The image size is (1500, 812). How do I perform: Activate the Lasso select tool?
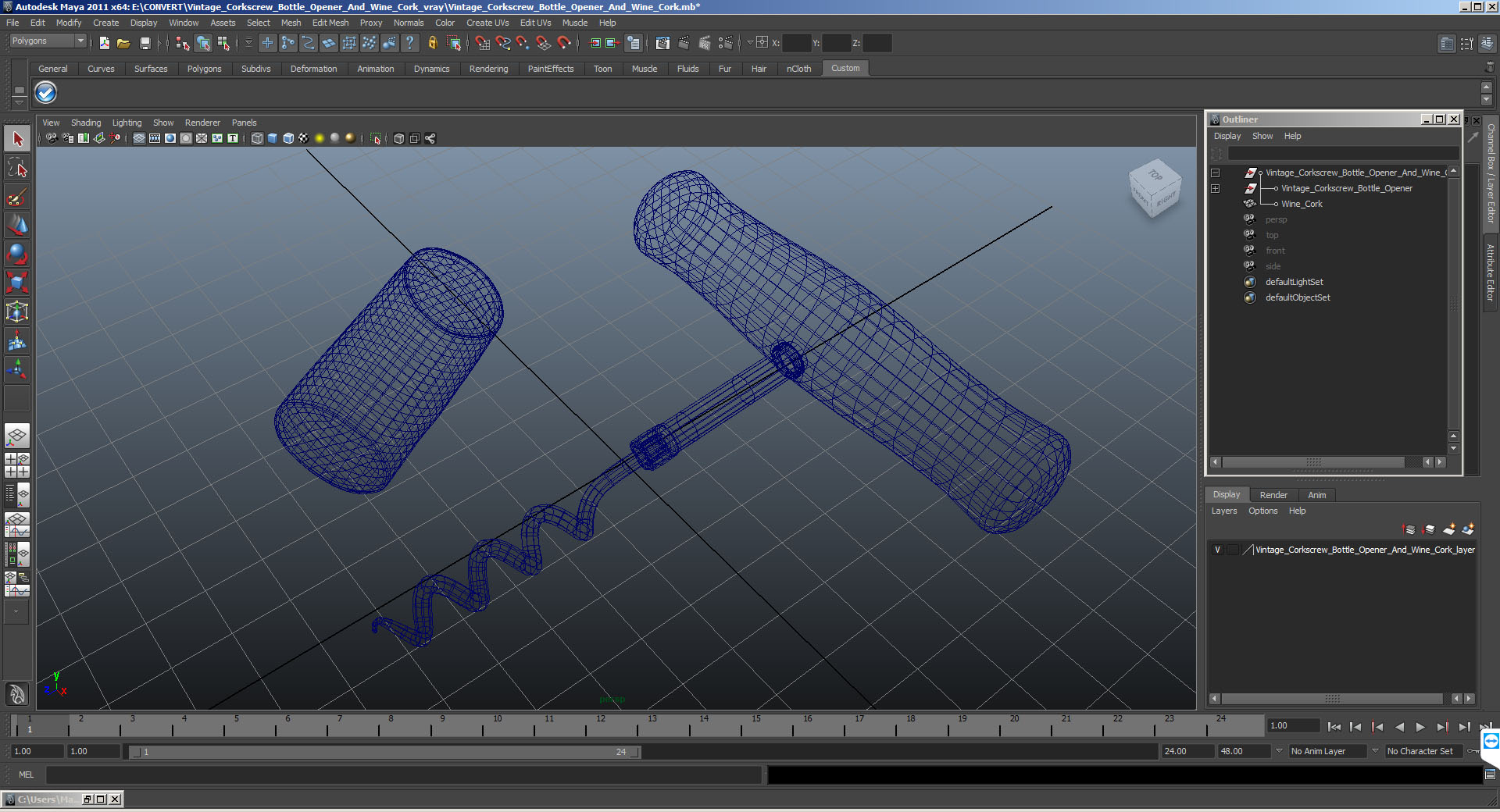[17, 168]
